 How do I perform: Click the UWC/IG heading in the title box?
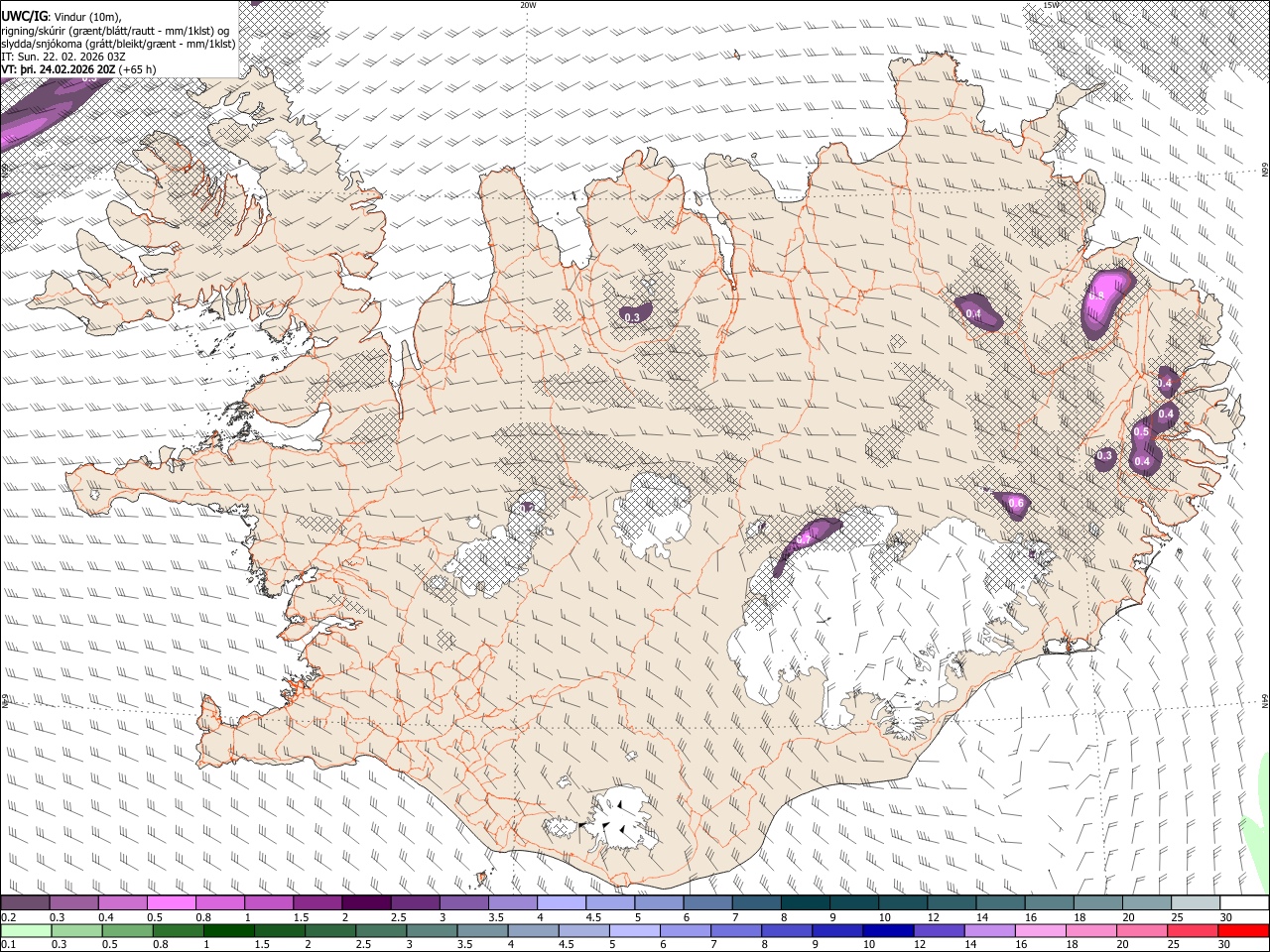click(x=24, y=15)
